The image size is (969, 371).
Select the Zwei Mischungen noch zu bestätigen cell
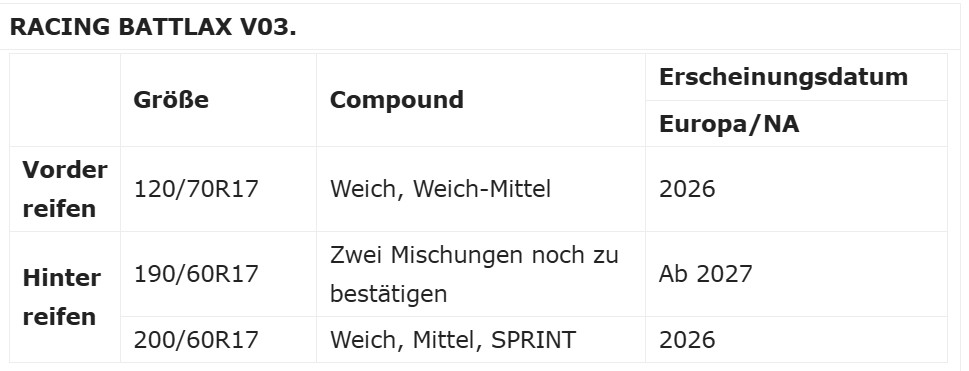tap(481, 274)
